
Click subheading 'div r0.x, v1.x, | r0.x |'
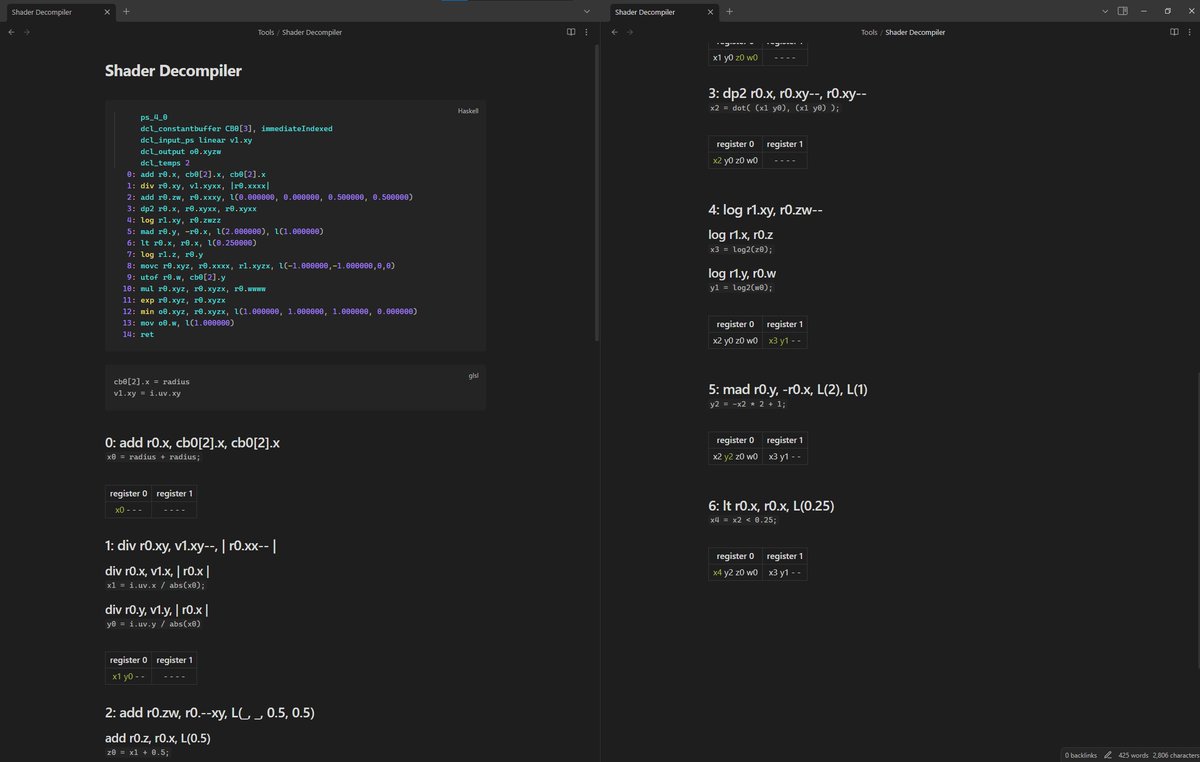[x=157, y=571]
